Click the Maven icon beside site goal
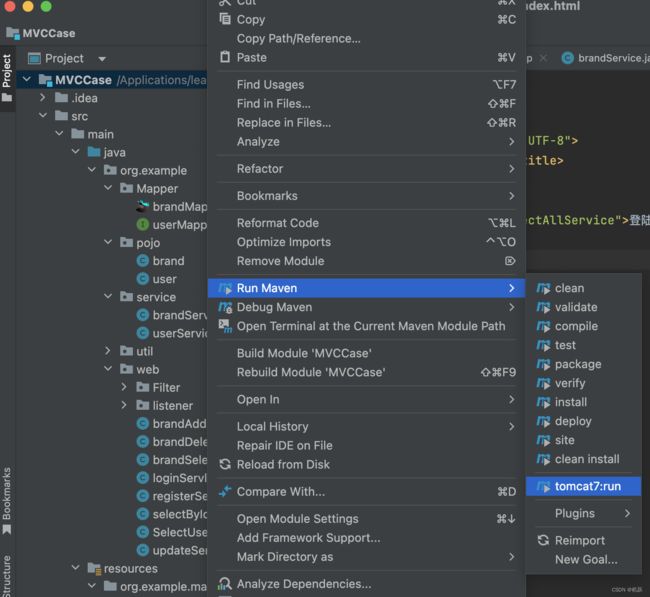This screenshot has height=597, width=650. tap(543, 440)
